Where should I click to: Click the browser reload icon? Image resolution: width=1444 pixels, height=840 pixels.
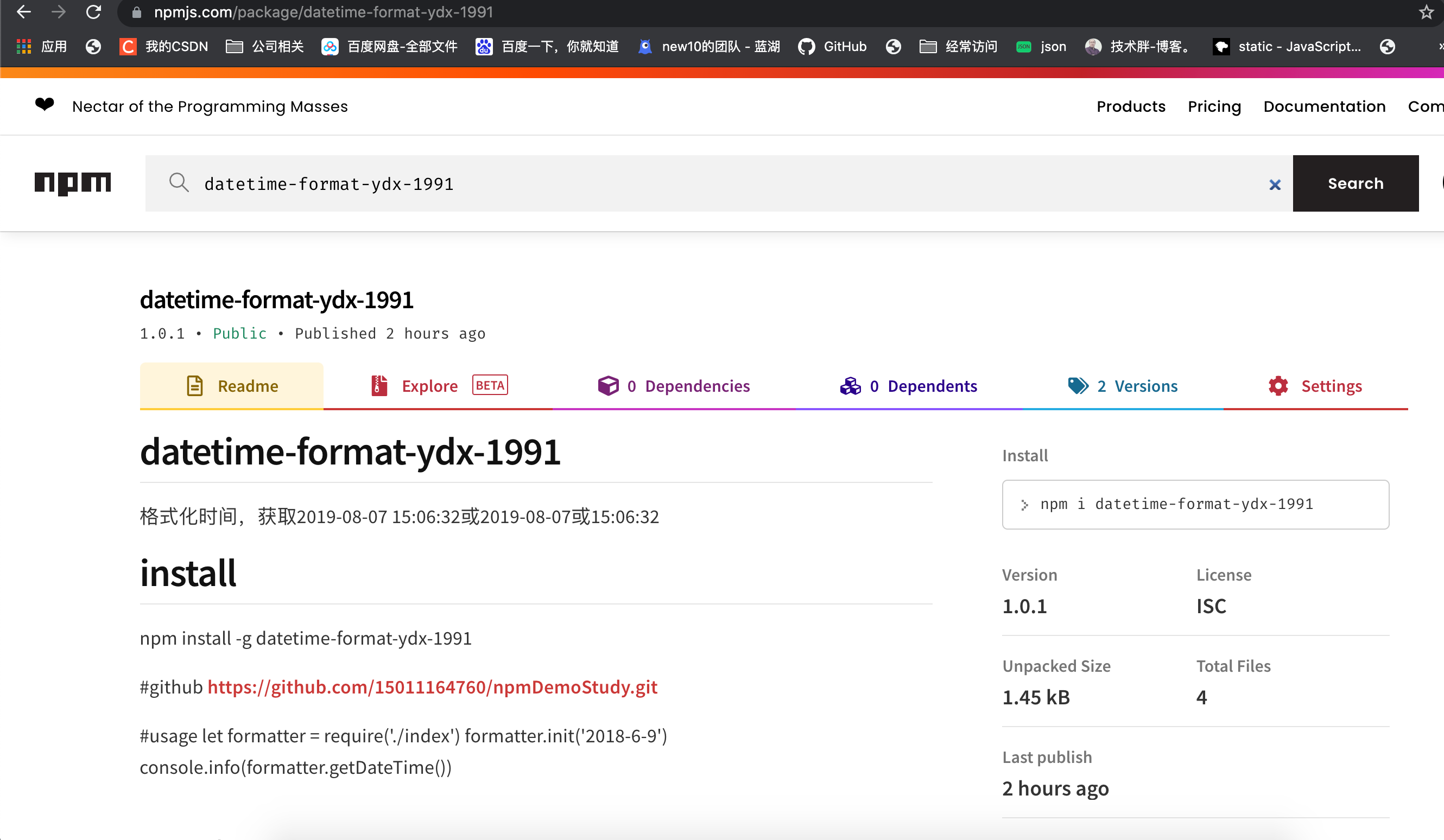pos(93,12)
